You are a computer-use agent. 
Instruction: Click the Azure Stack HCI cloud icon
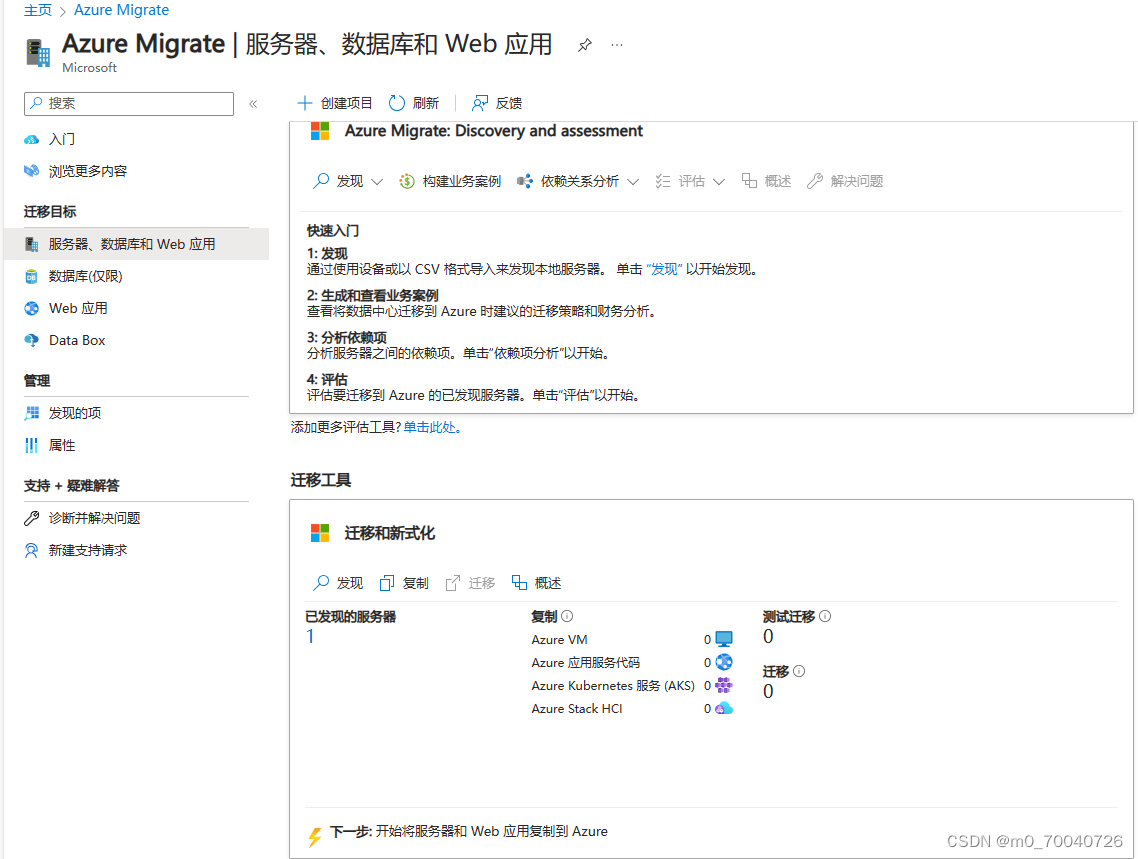pyautogui.click(x=724, y=709)
